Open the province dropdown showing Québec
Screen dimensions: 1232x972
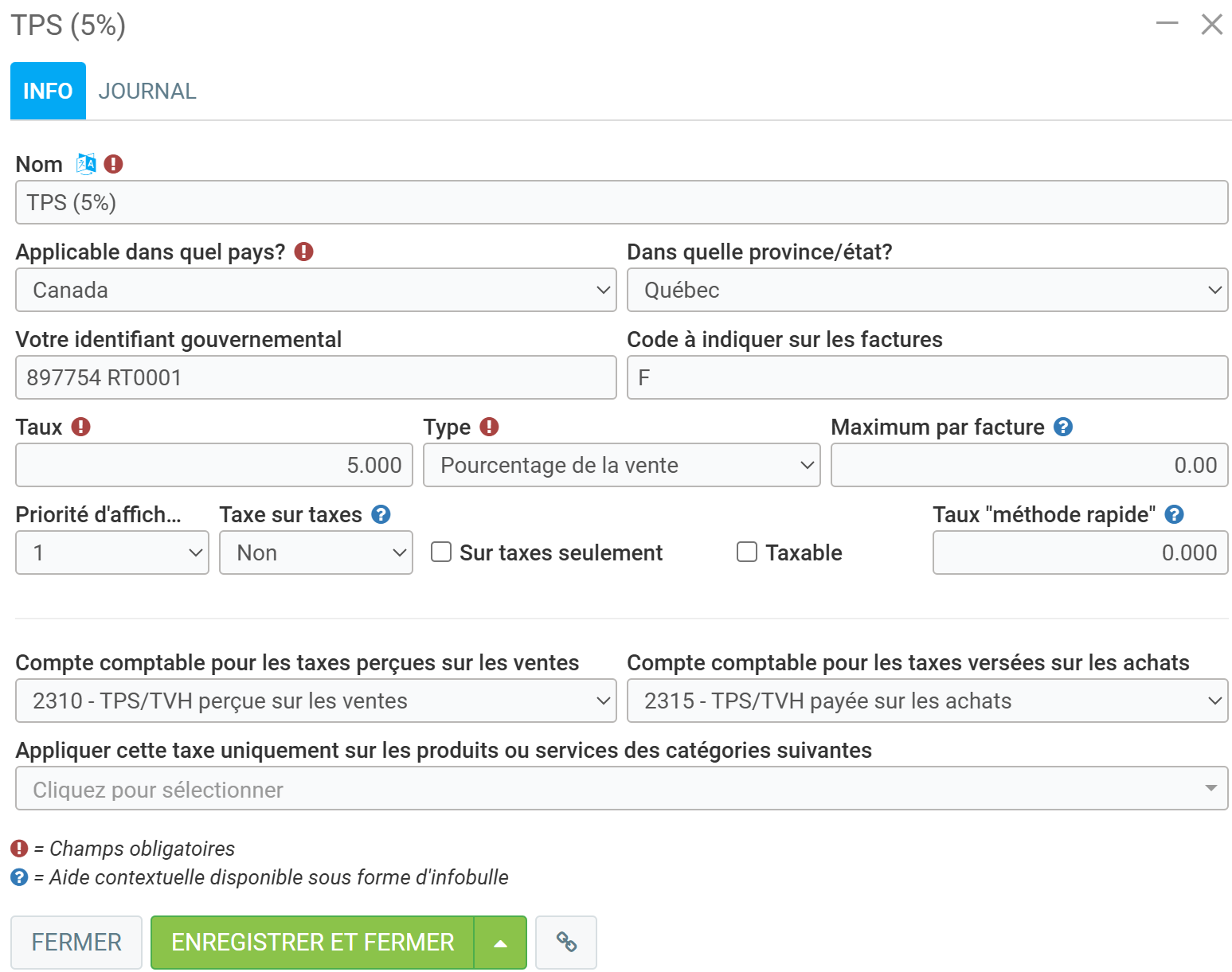[x=927, y=290]
